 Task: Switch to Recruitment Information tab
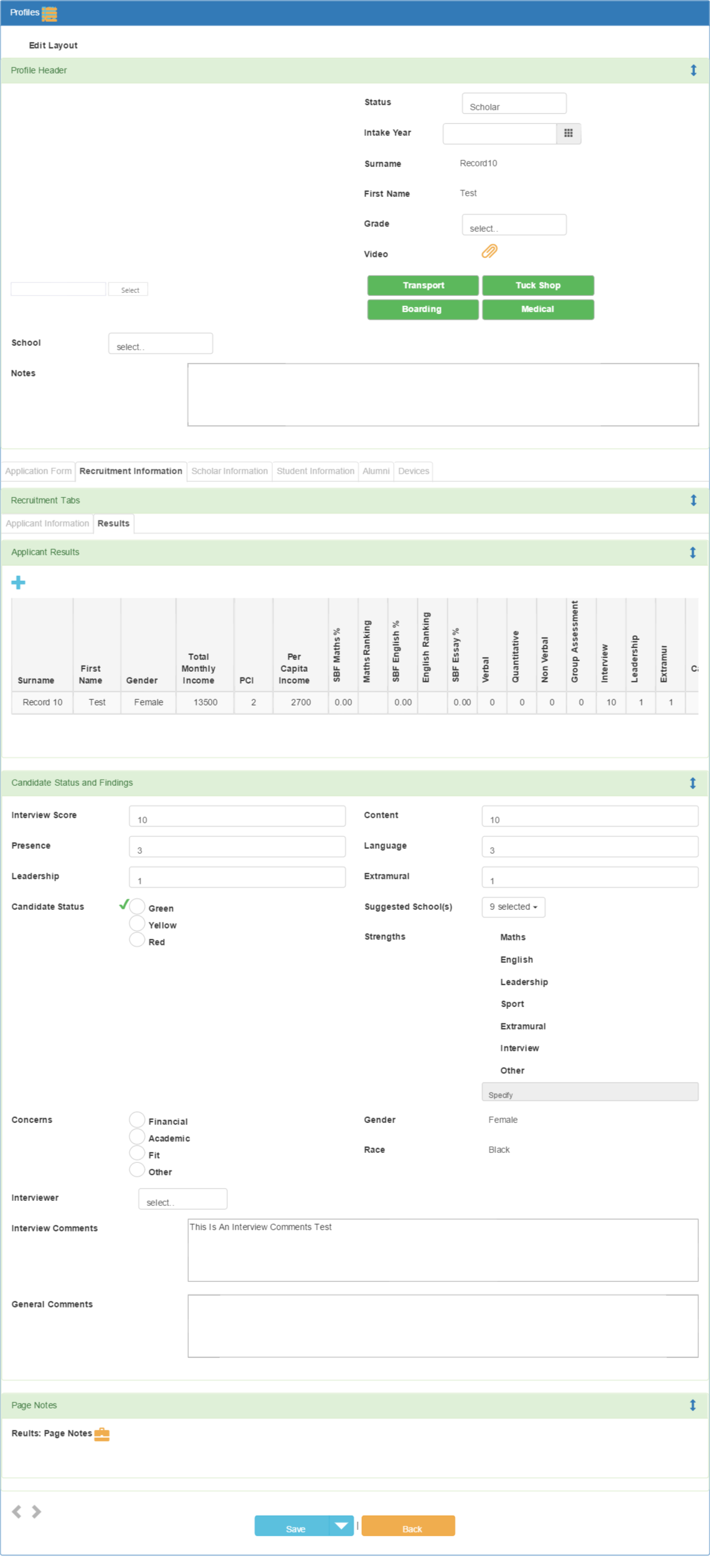tap(131, 471)
